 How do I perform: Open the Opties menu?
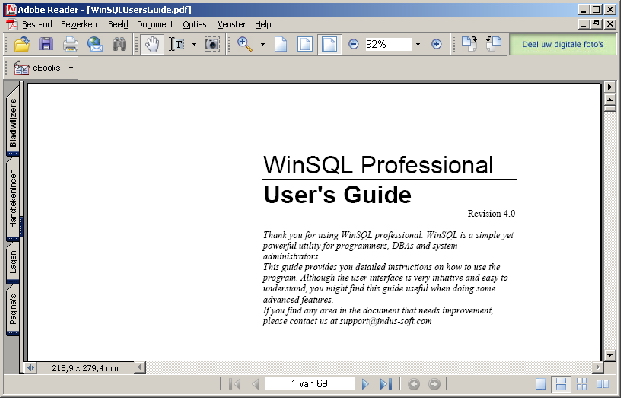tap(194, 25)
